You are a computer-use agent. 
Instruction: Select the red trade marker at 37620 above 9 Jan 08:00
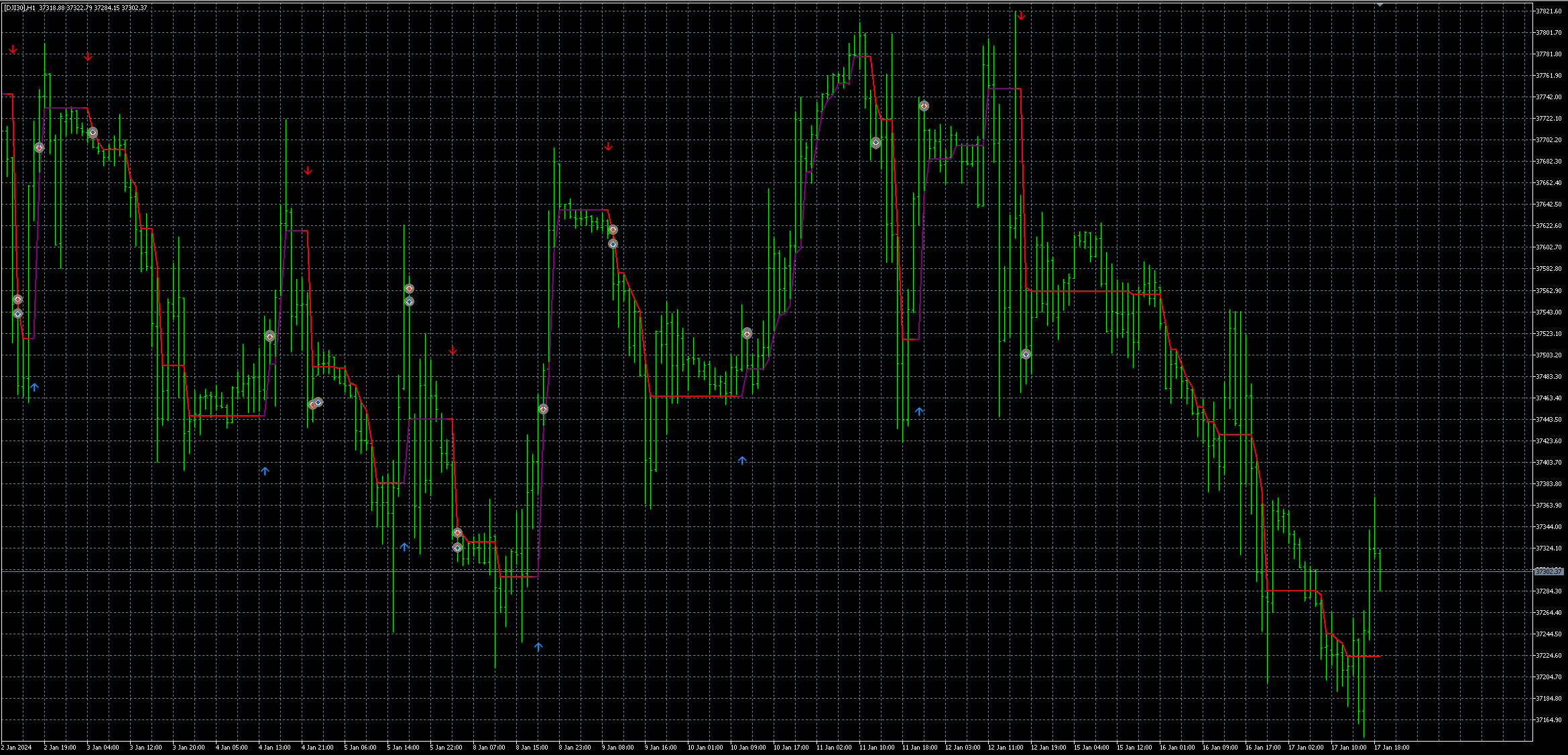pyautogui.click(x=613, y=230)
